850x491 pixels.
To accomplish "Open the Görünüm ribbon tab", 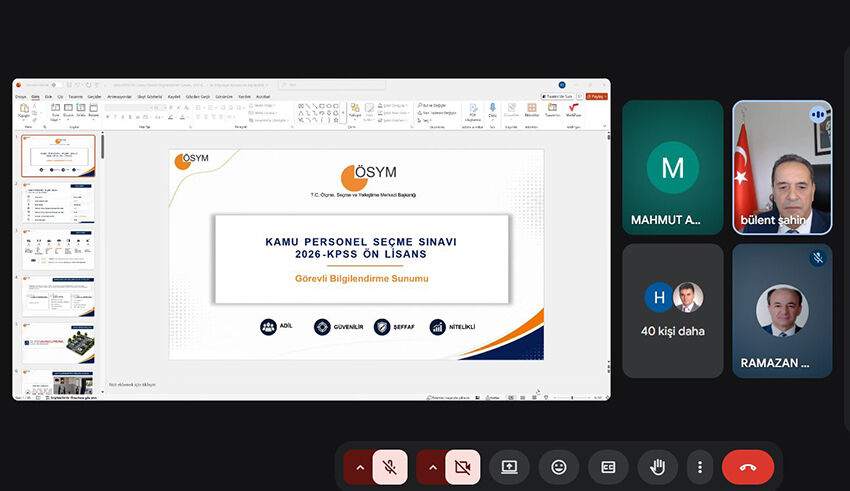I will (224, 96).
